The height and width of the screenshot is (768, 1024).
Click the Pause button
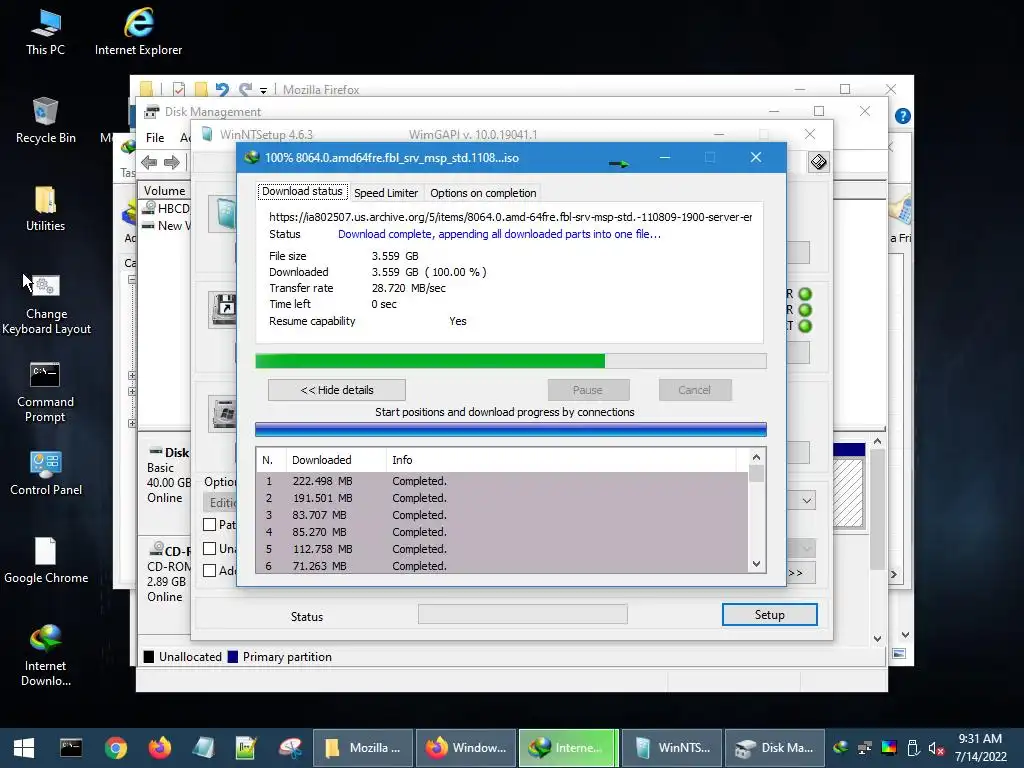coord(588,390)
